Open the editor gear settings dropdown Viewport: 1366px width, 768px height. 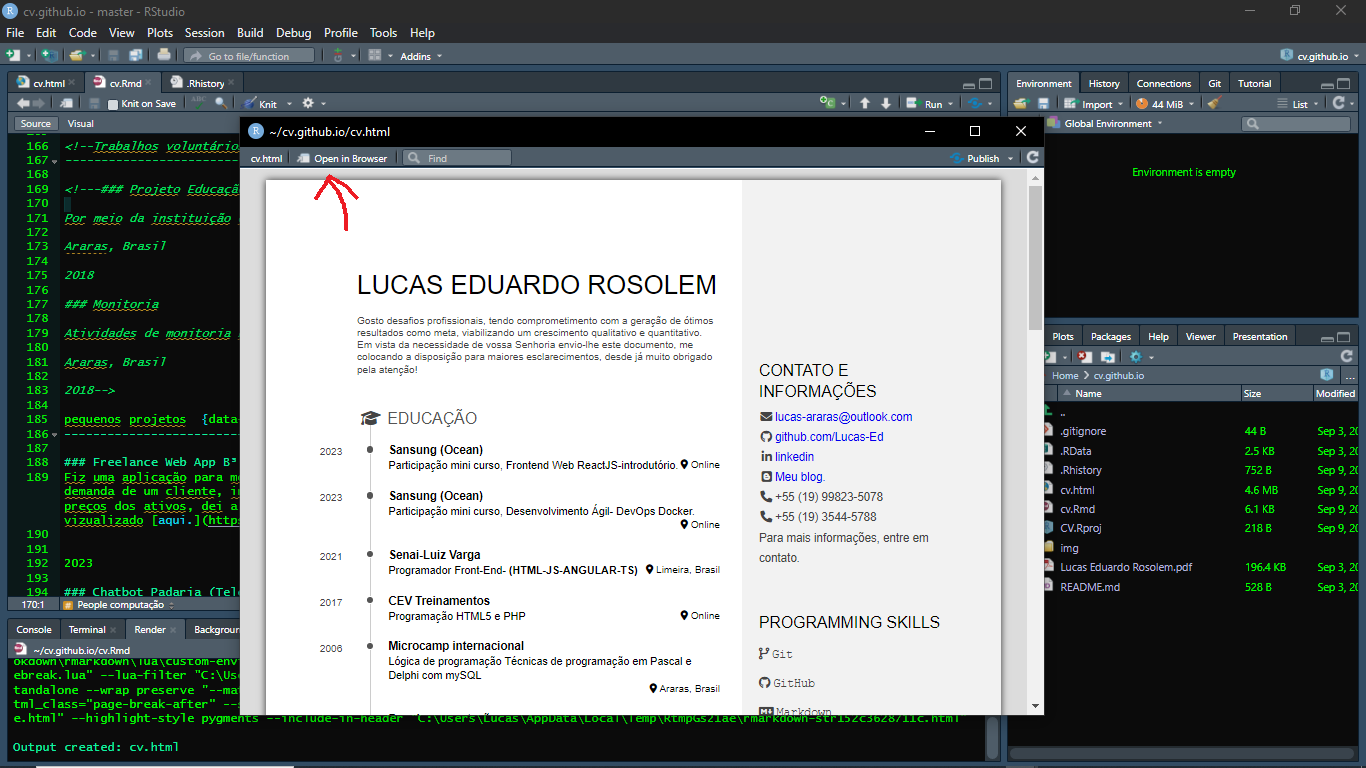pos(313,103)
